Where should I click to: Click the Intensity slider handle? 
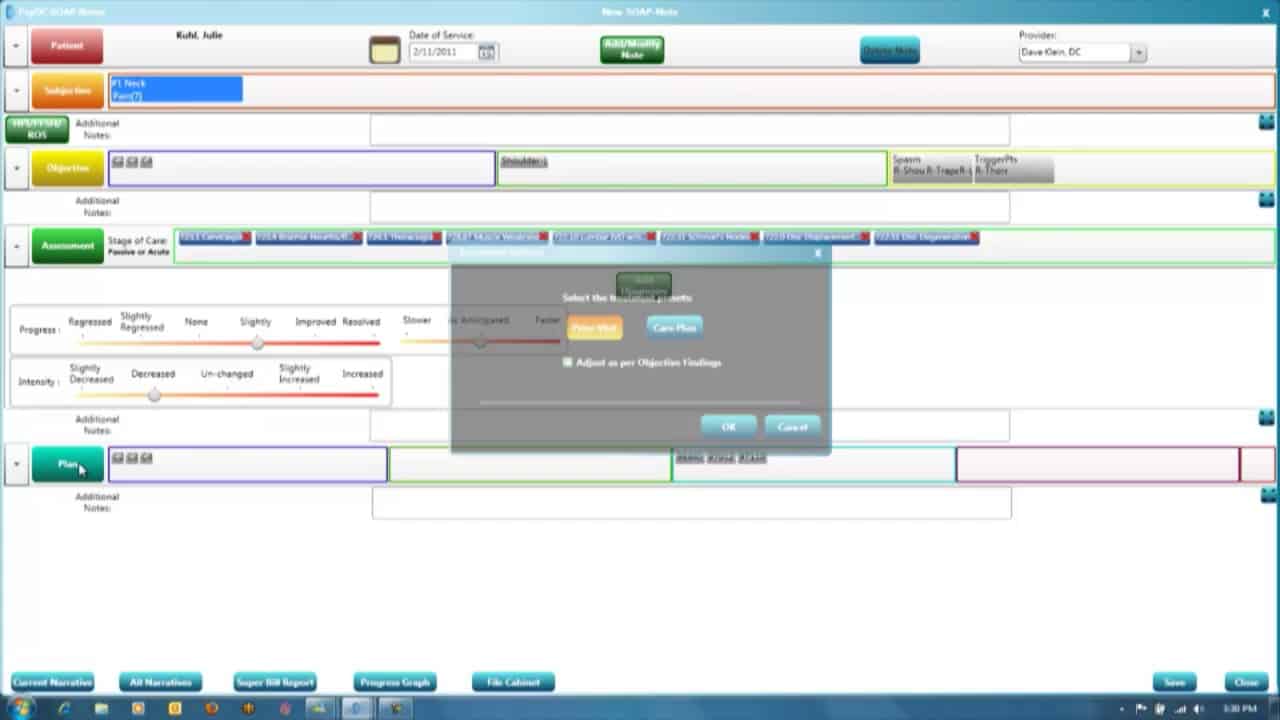(154, 395)
